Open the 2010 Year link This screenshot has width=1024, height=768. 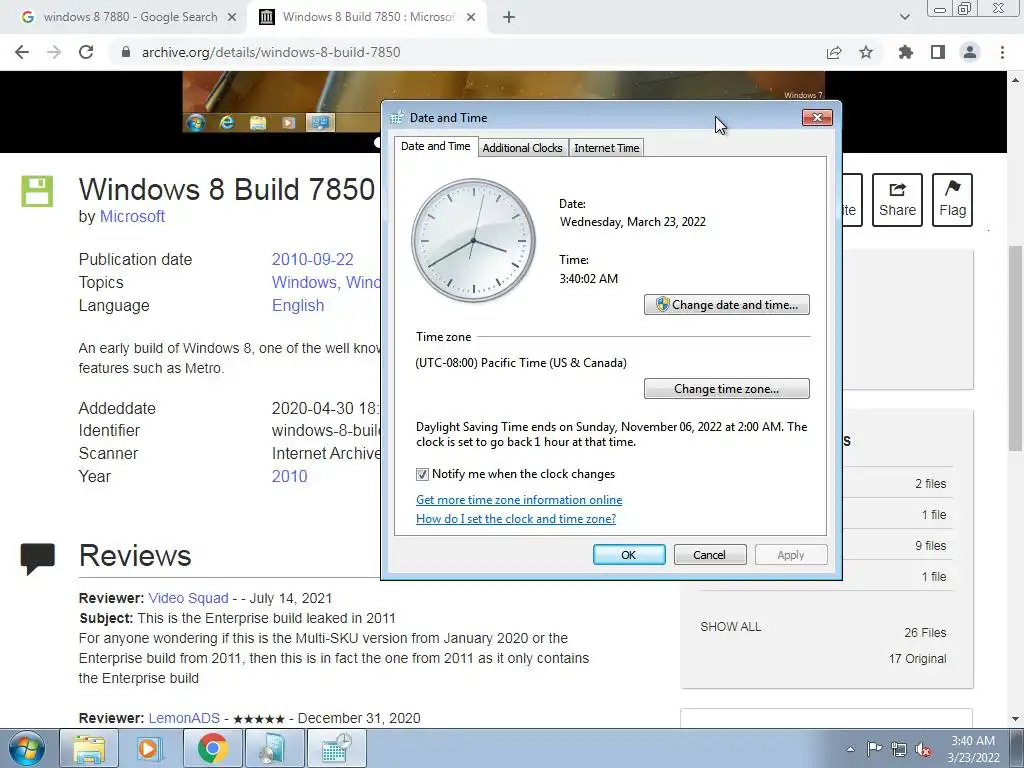pos(289,476)
